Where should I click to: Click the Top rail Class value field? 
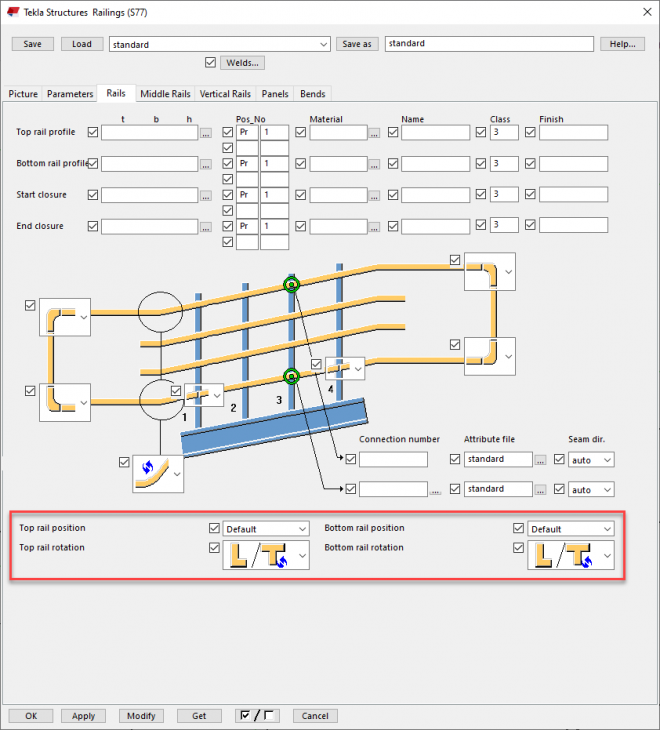(504, 132)
